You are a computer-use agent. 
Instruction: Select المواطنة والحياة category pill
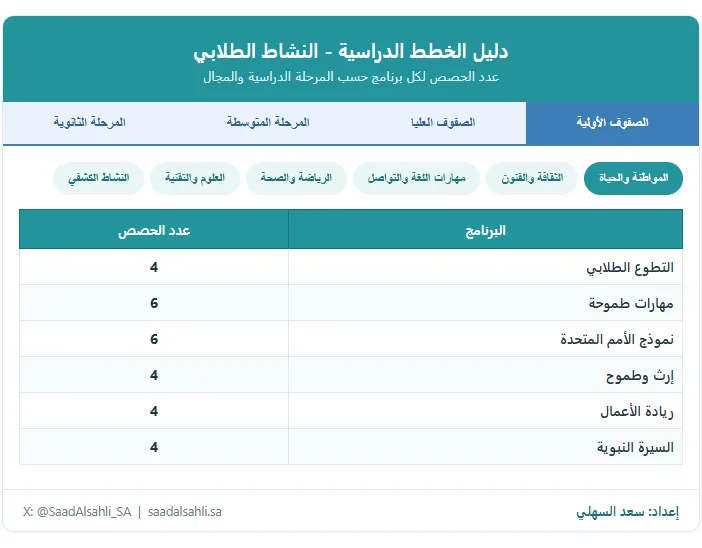point(633,178)
